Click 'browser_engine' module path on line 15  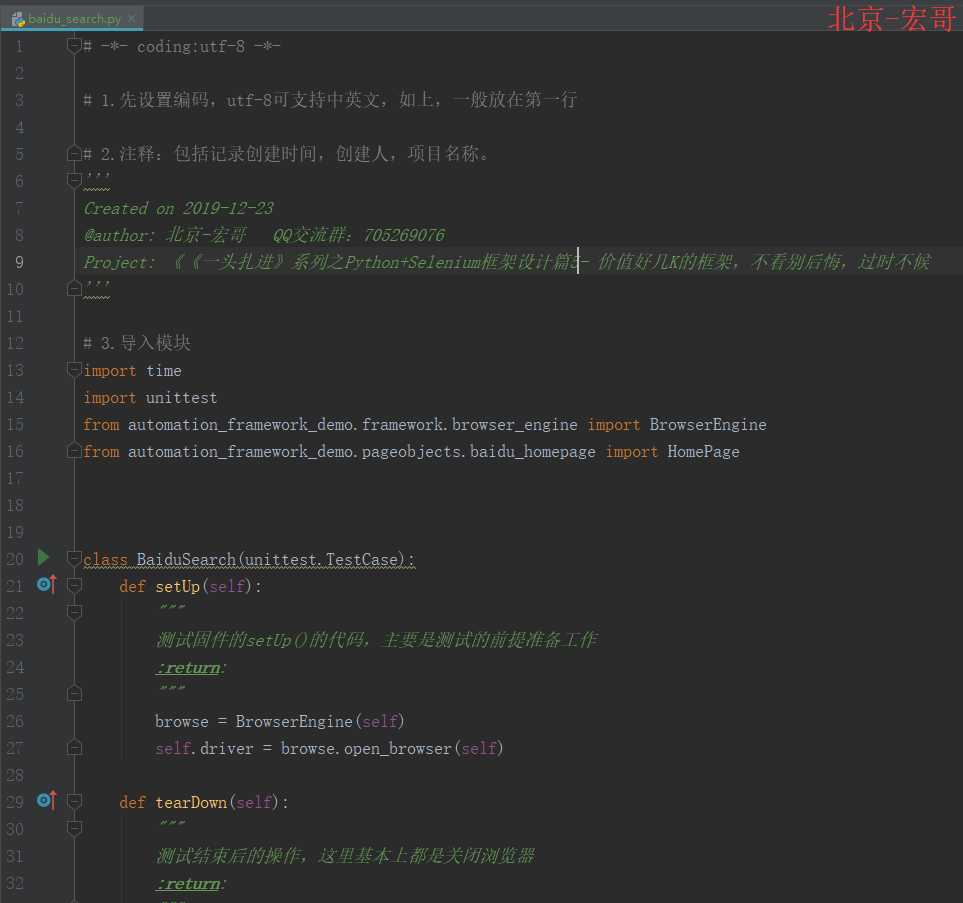[515, 424]
